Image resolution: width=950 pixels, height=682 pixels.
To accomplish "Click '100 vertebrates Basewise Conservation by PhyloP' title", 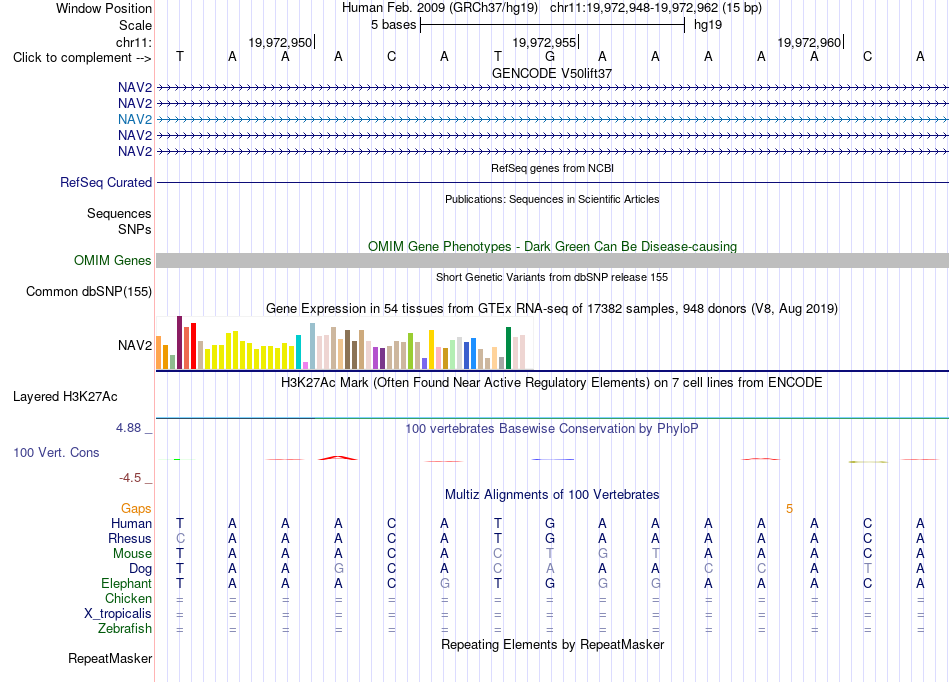I will pos(552,429).
